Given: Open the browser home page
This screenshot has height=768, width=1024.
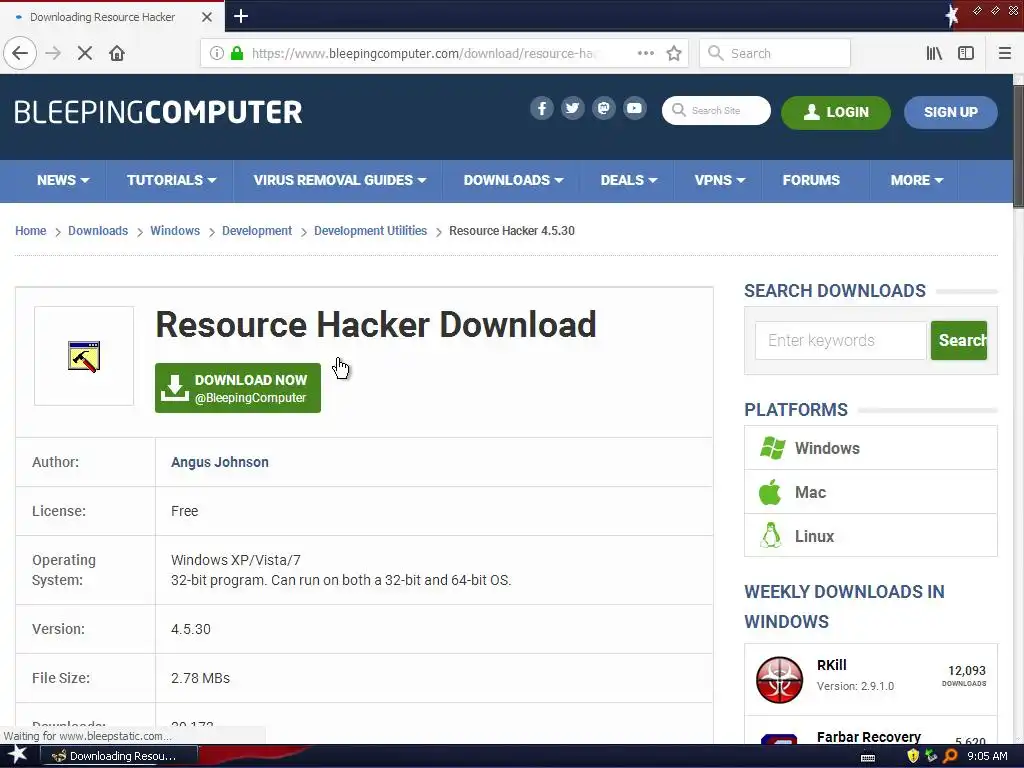Looking at the screenshot, I should click(117, 53).
